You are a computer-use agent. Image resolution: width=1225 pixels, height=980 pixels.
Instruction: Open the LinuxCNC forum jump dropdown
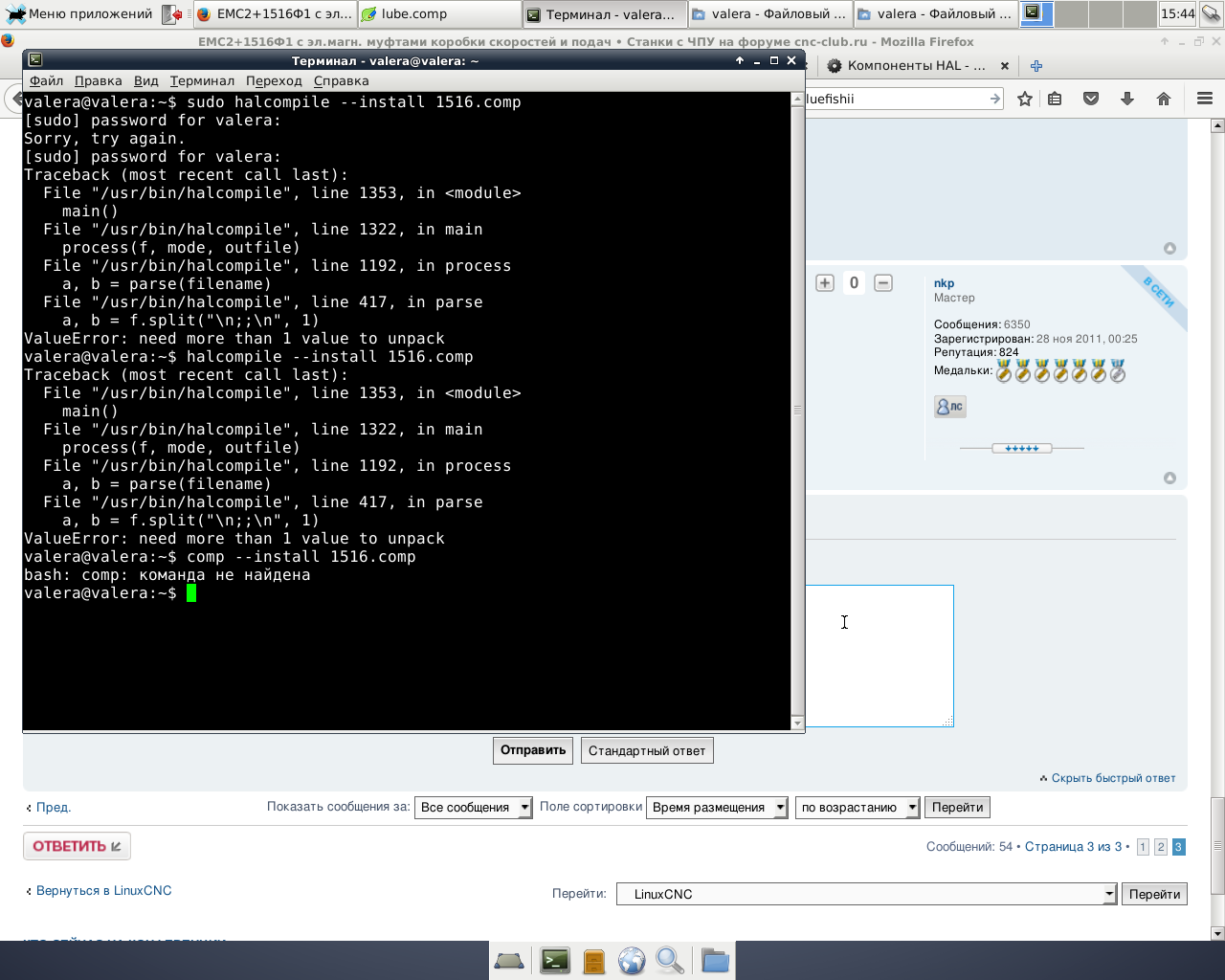click(866, 894)
